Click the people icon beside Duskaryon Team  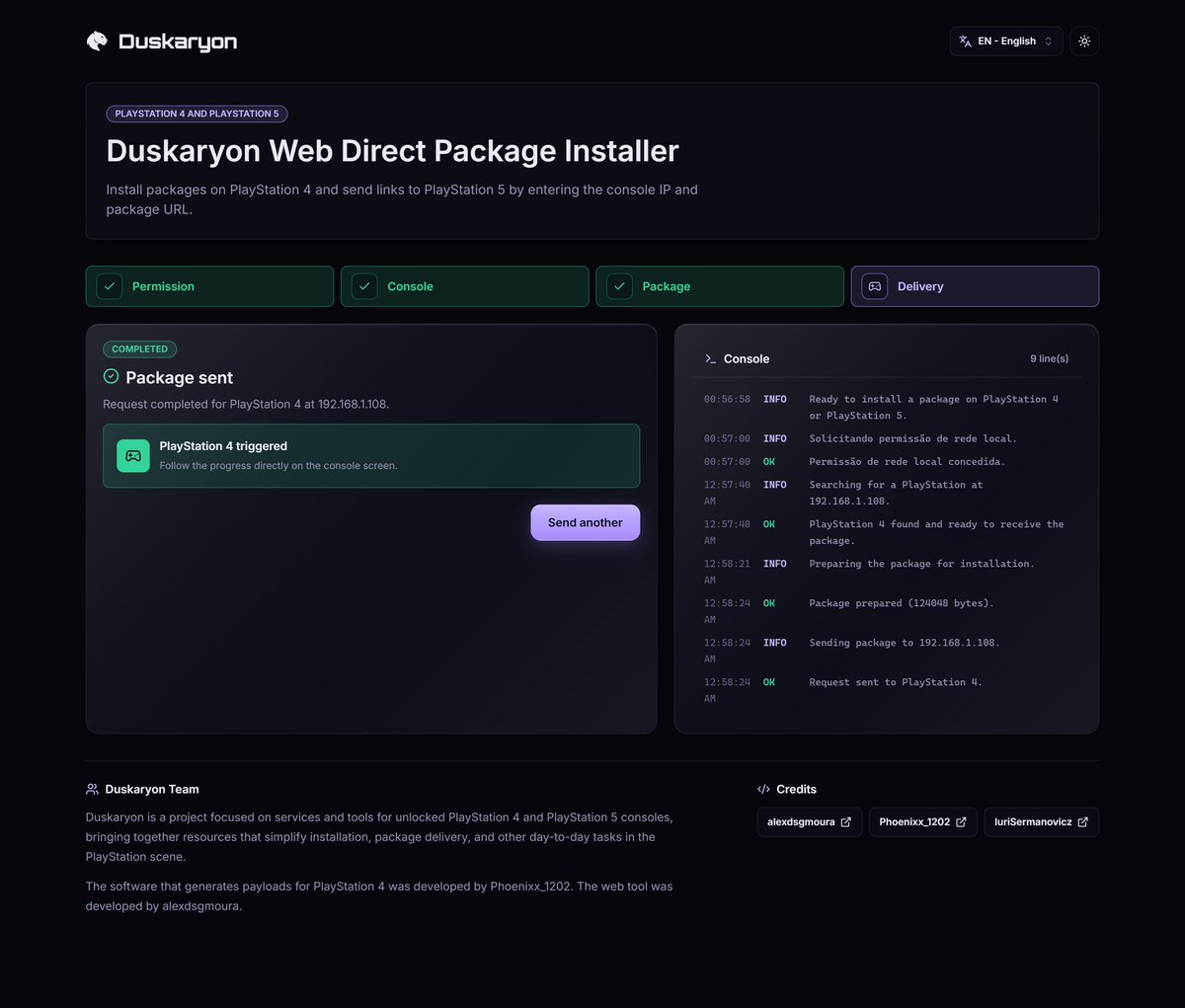tap(93, 789)
